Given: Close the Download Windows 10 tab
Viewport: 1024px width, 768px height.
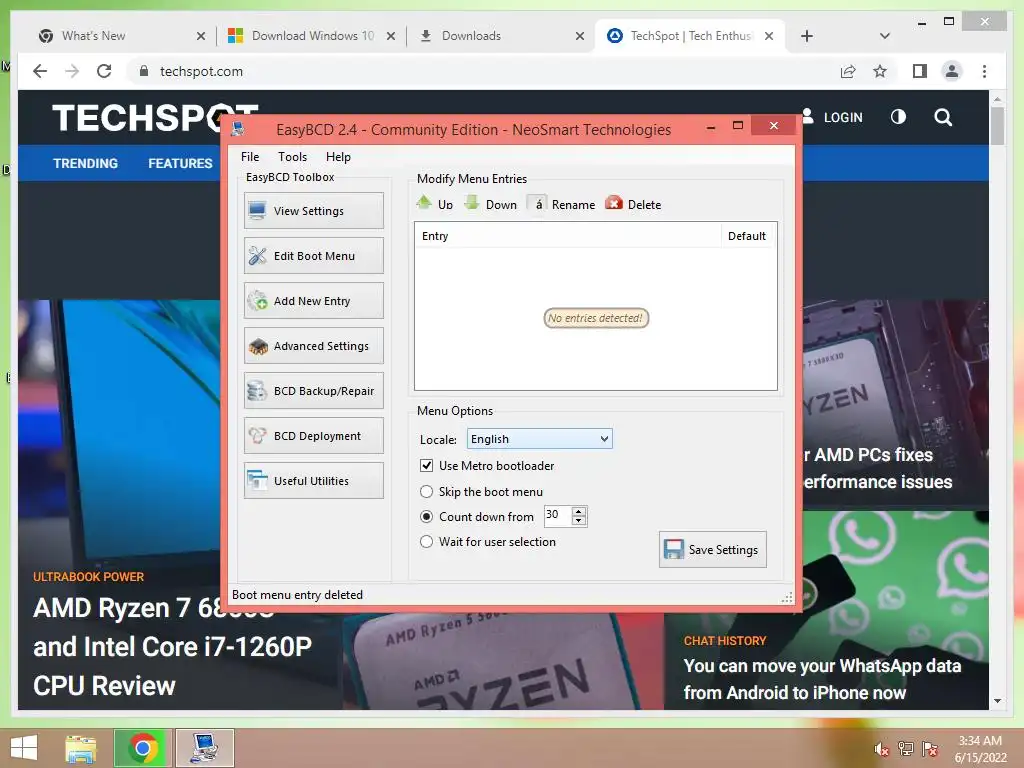Looking at the screenshot, I should [x=391, y=37].
